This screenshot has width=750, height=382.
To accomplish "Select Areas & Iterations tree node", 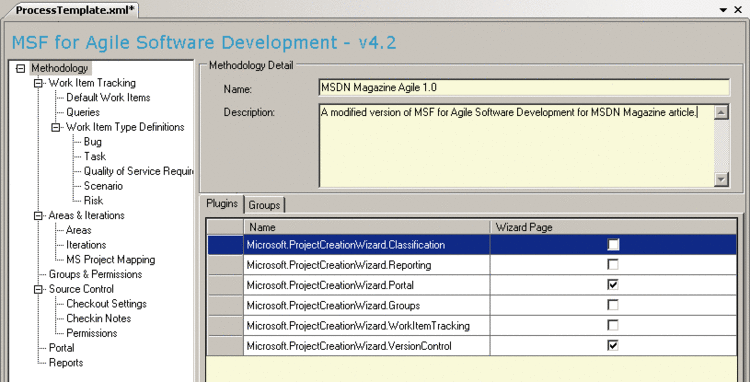I will click(87, 216).
